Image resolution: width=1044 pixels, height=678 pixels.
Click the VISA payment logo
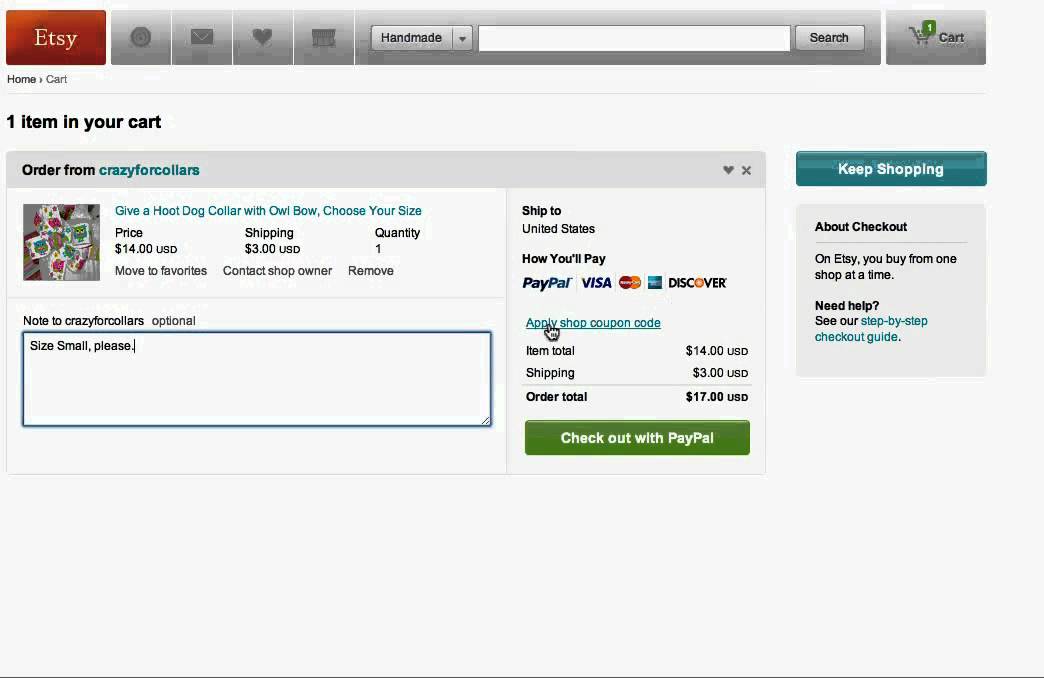pyautogui.click(x=596, y=283)
